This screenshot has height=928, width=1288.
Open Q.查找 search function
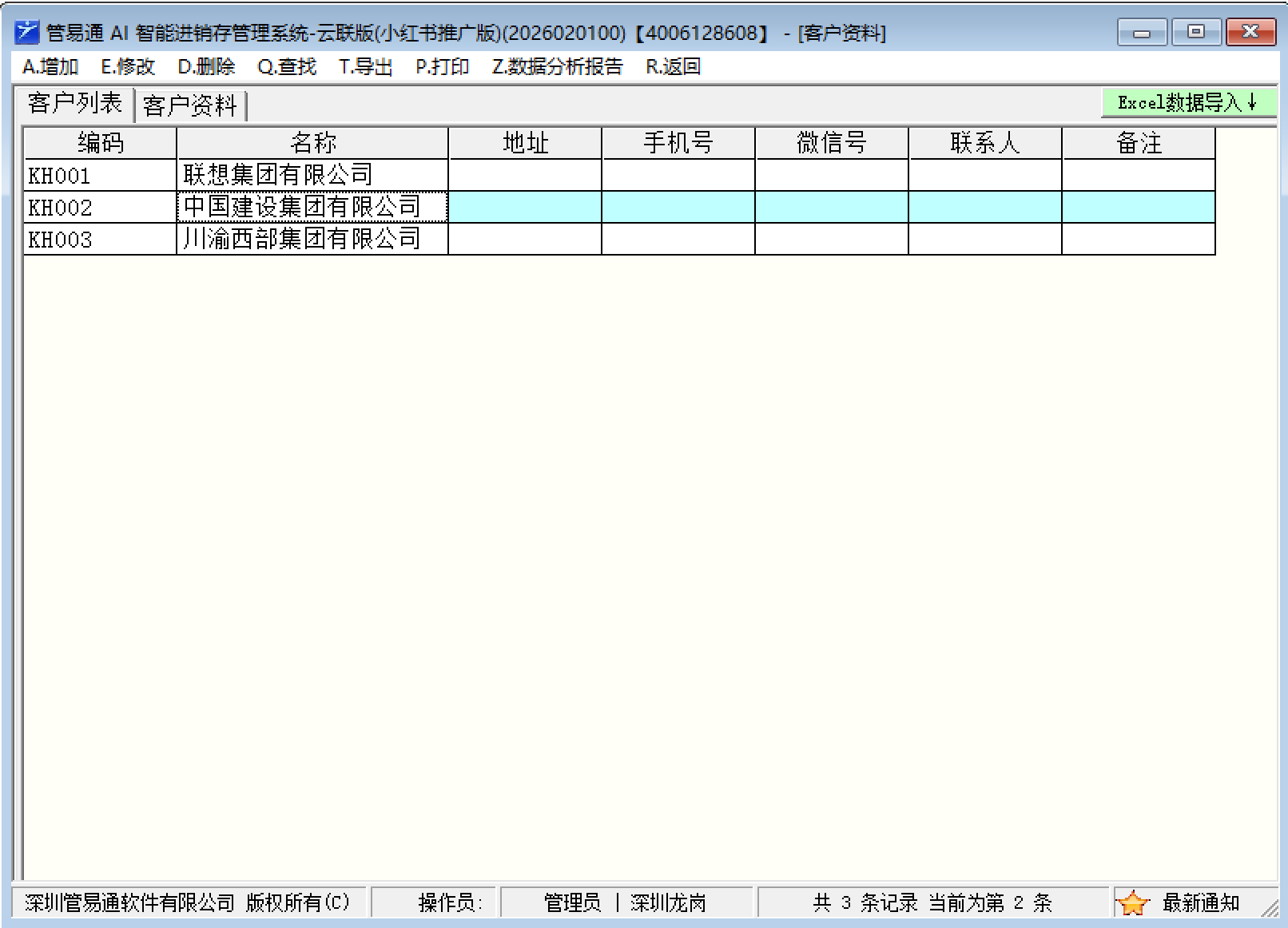click(287, 67)
